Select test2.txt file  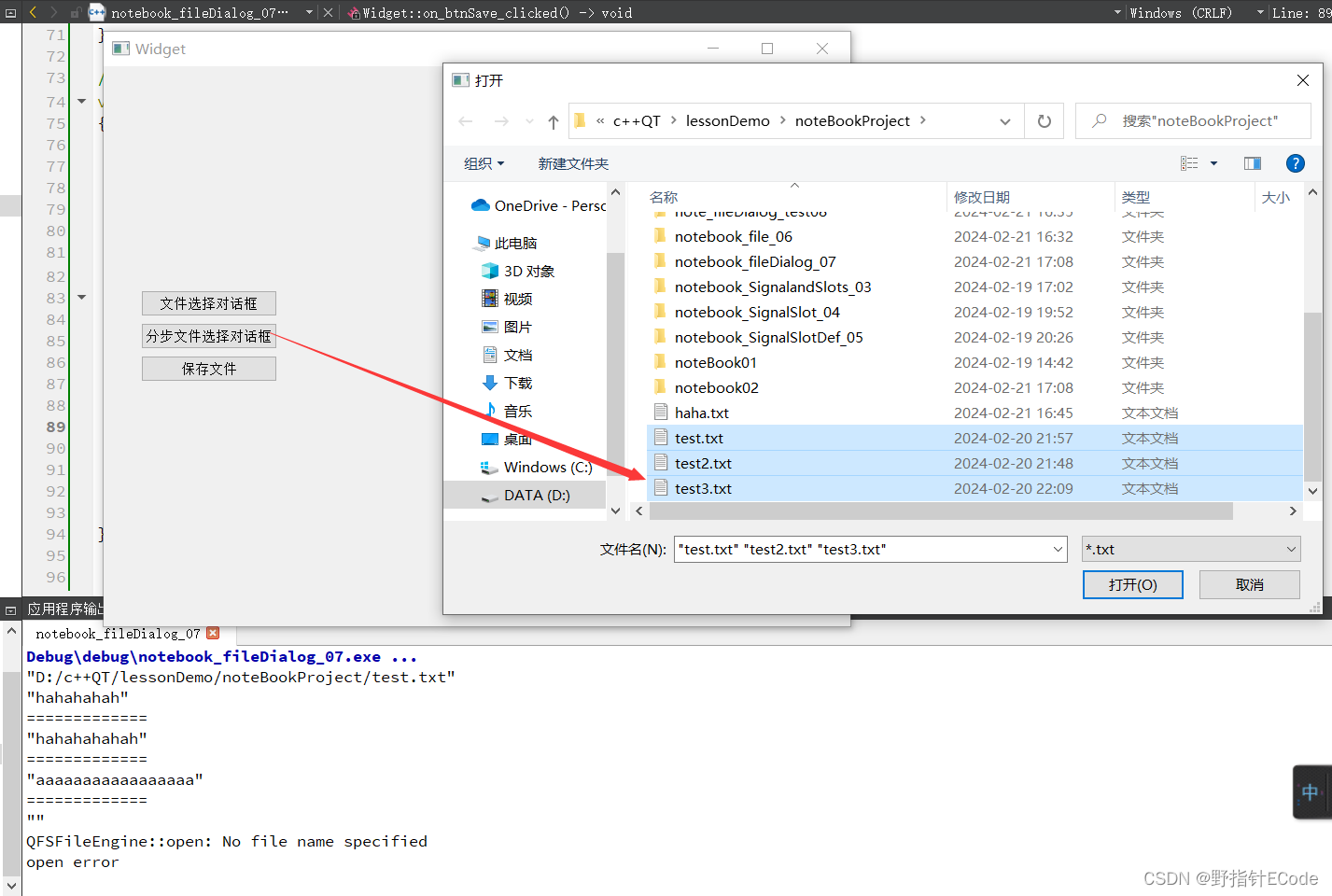pos(974,463)
